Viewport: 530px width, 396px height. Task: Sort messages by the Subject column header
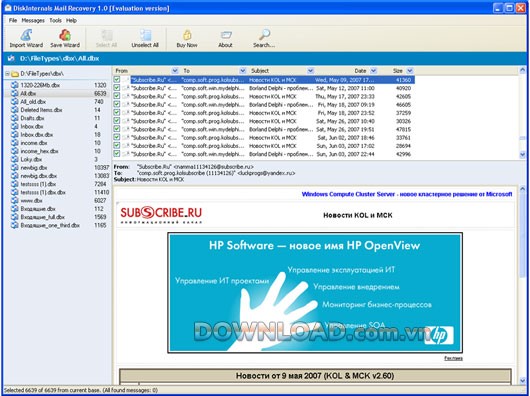pyautogui.click(x=260, y=71)
